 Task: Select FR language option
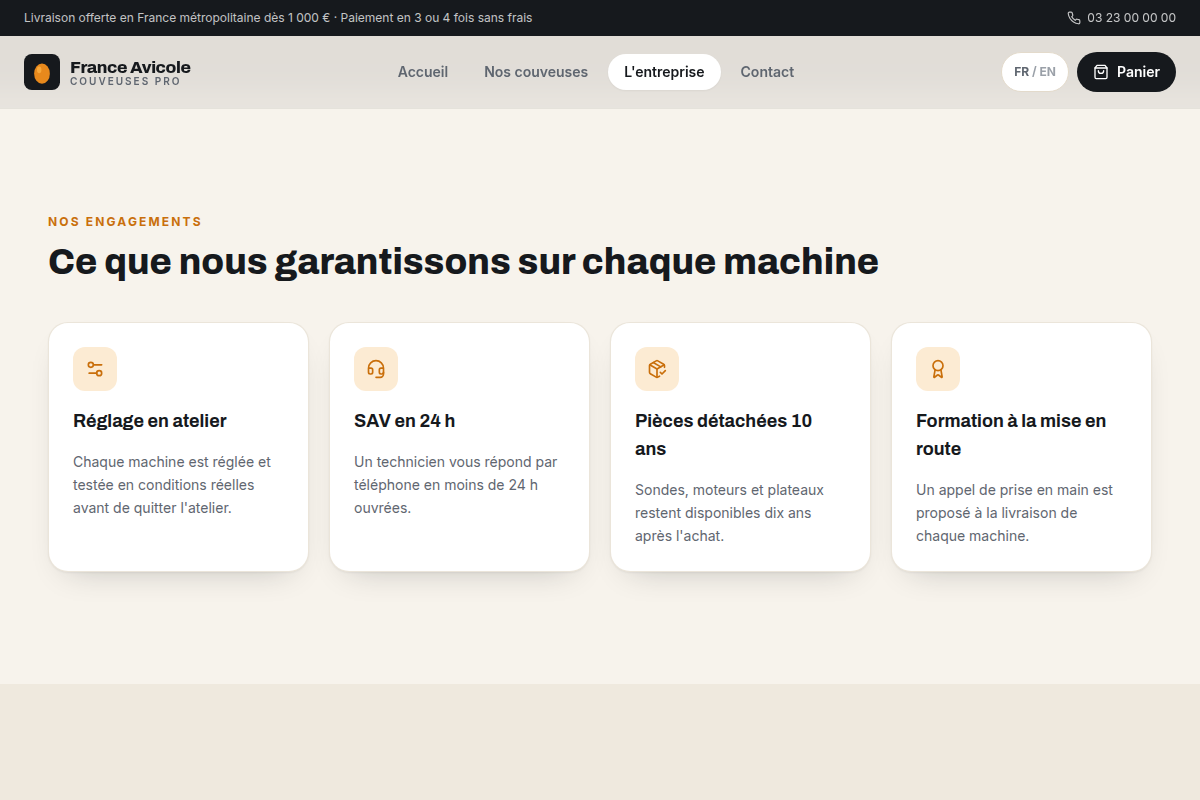tap(1021, 72)
